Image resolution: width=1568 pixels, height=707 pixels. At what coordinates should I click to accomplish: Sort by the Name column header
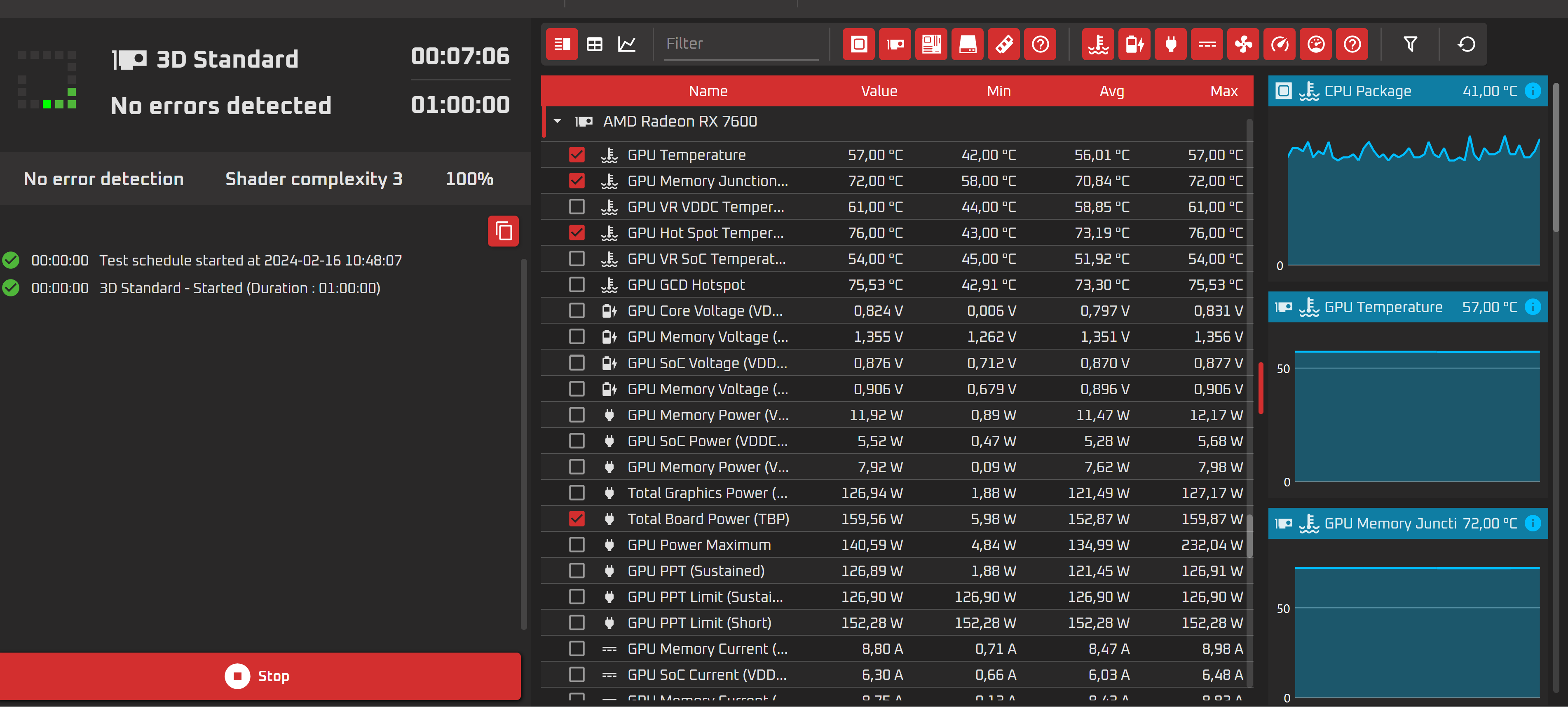click(x=708, y=91)
